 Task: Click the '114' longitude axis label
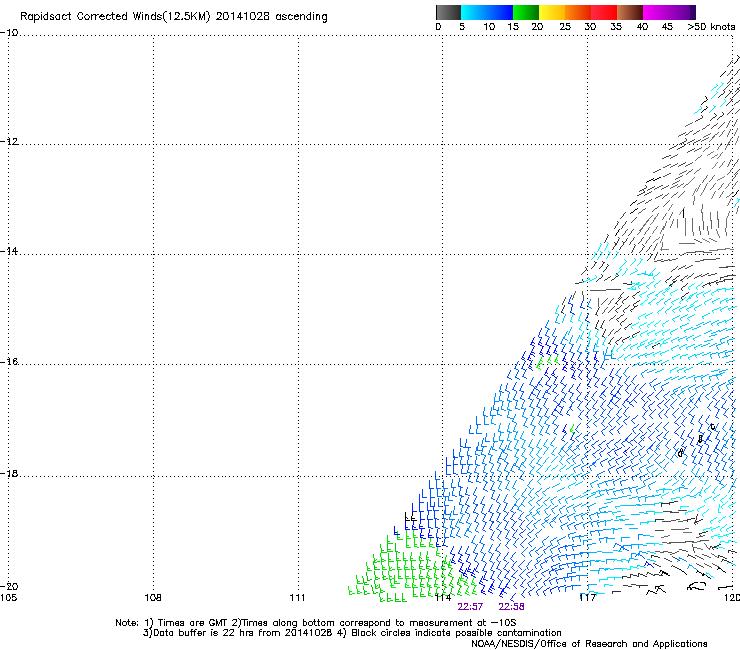click(x=443, y=598)
